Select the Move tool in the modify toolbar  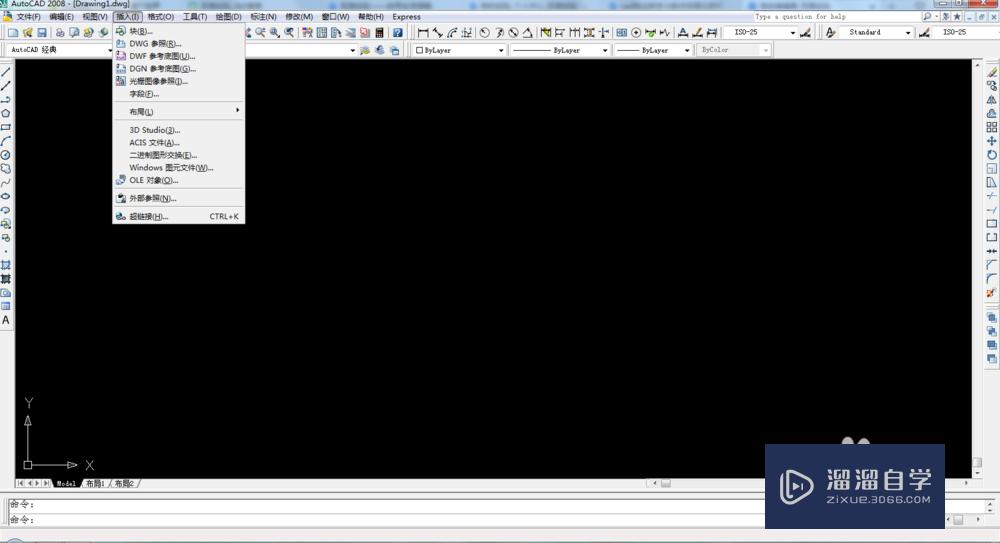click(991, 141)
